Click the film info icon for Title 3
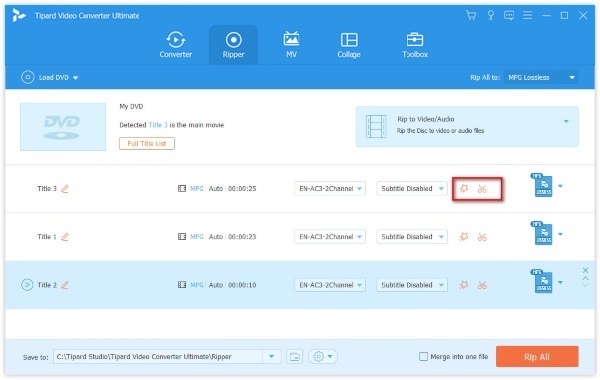Screen dimensions: 600x380 (x=182, y=189)
